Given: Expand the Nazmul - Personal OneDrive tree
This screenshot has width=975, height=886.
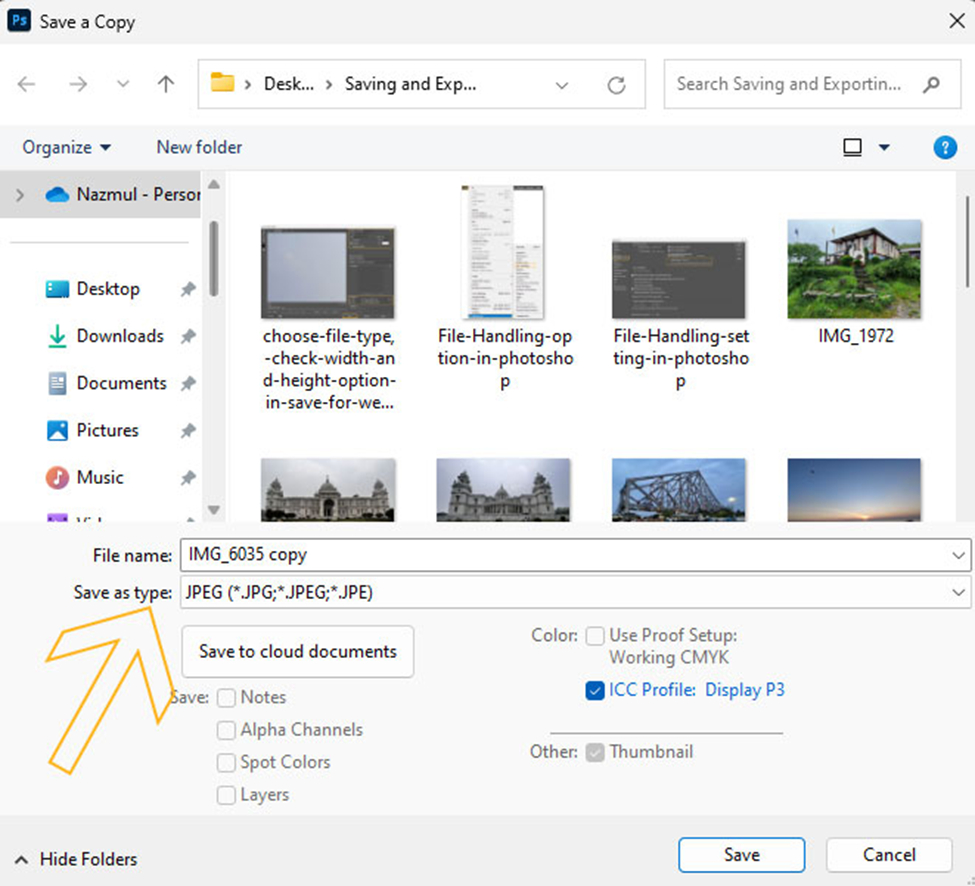Looking at the screenshot, I should 20,195.
